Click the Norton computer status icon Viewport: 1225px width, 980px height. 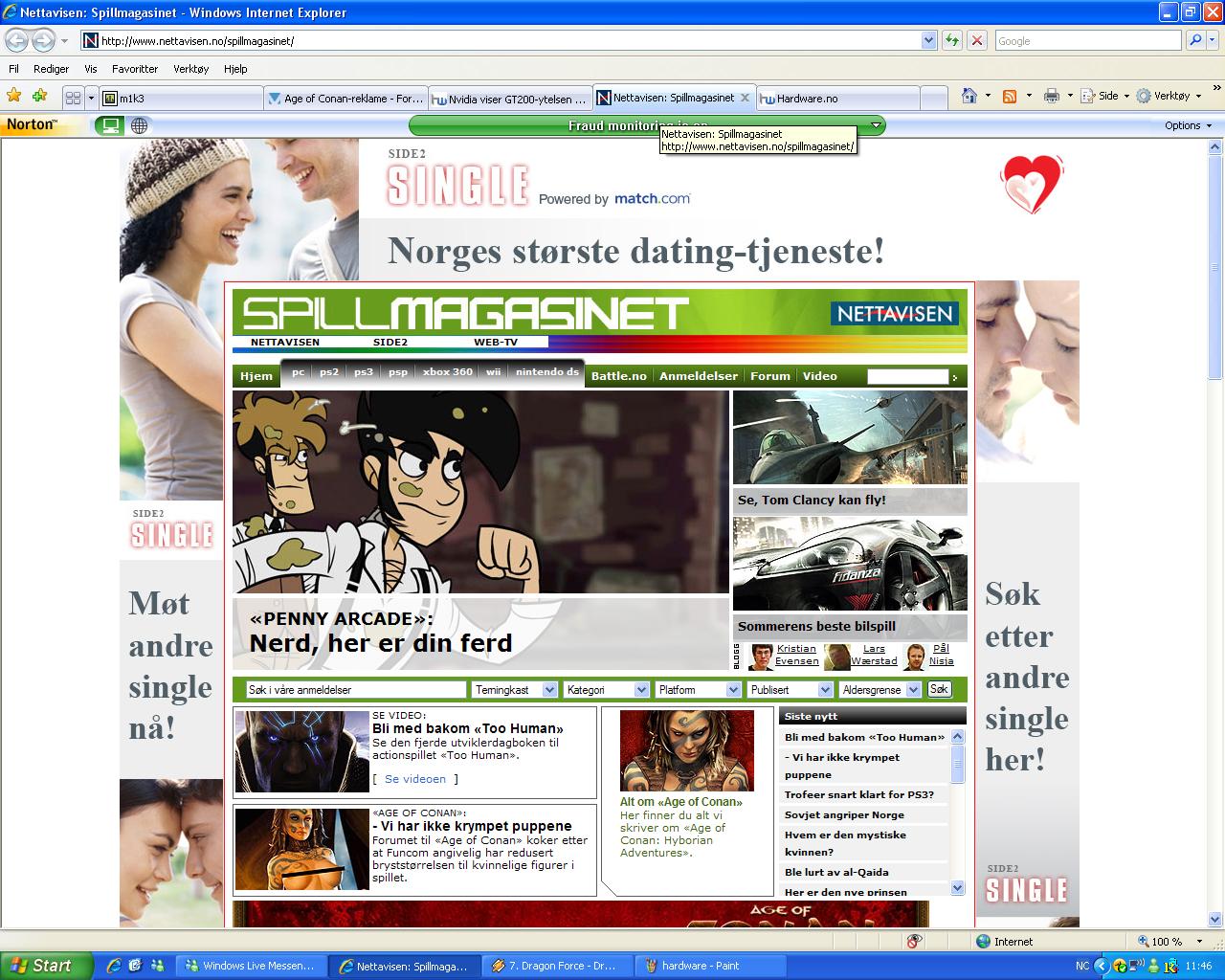coord(110,125)
